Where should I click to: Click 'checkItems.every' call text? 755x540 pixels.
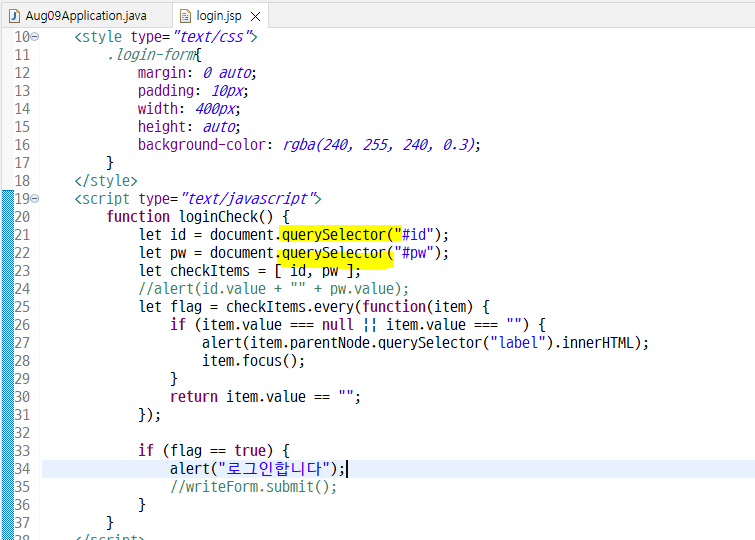pos(290,307)
